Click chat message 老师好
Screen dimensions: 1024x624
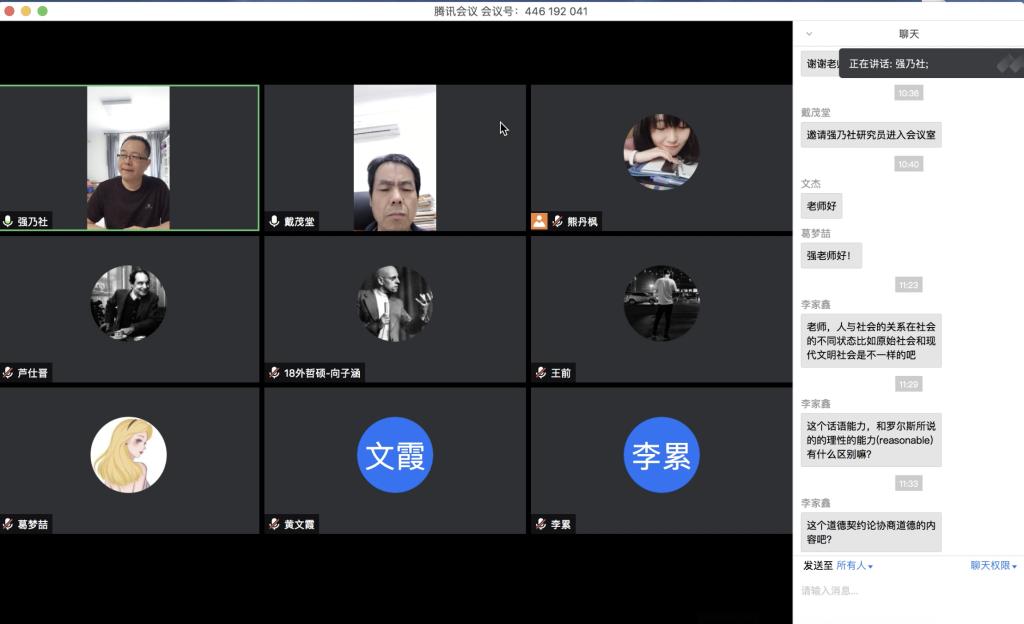822,206
